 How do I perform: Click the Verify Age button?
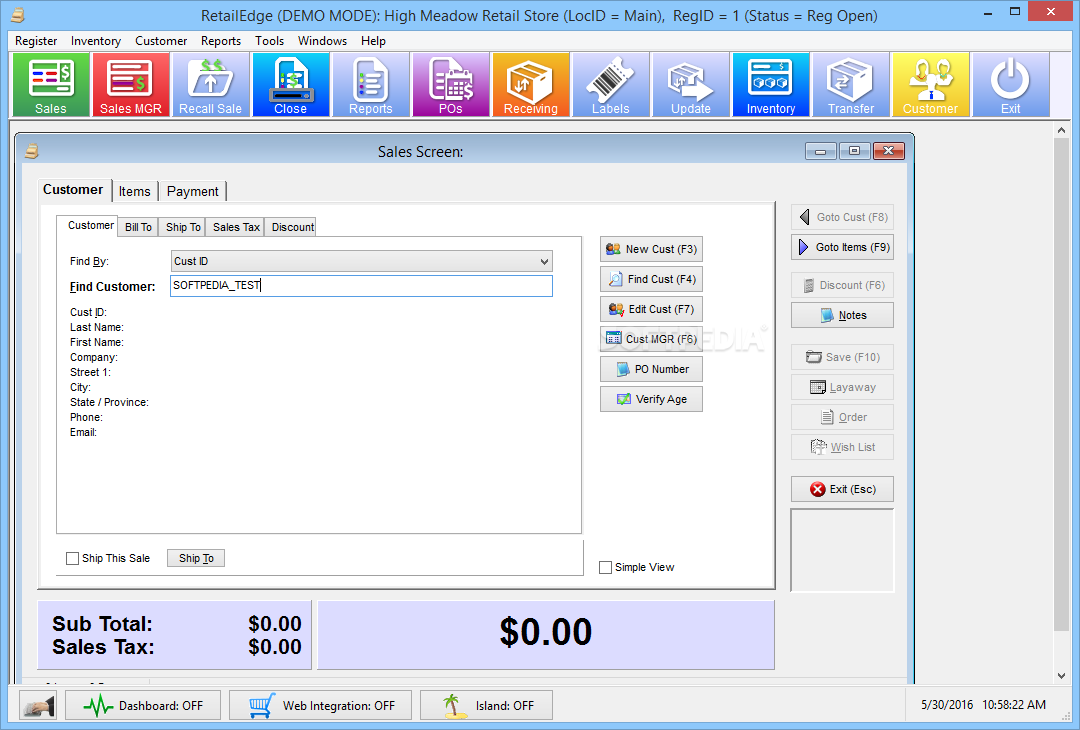point(652,399)
